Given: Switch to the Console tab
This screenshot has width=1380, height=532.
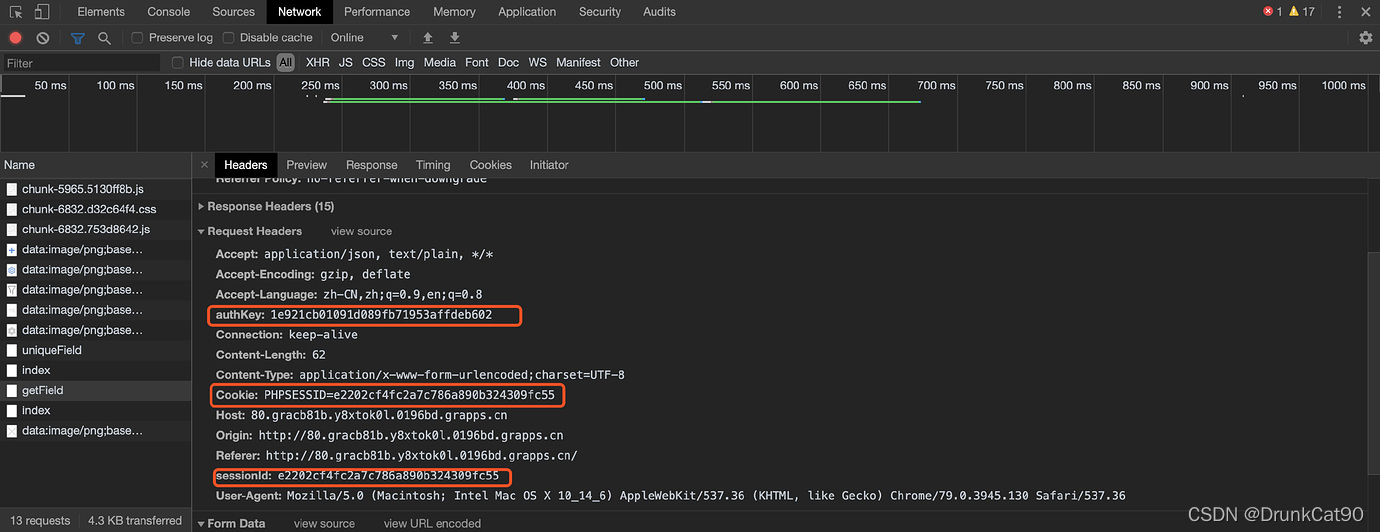Looking at the screenshot, I should tap(169, 12).
